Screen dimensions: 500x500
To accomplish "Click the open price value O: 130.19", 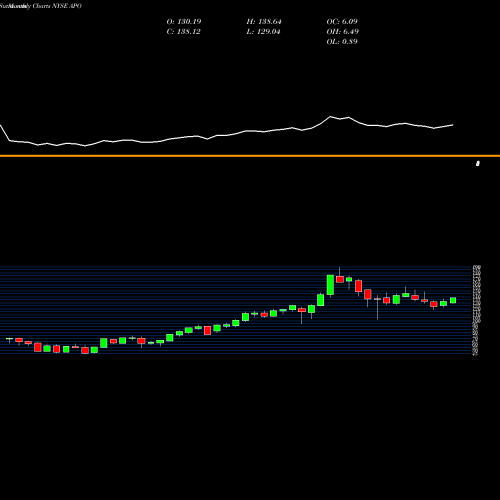I will 184,22.
